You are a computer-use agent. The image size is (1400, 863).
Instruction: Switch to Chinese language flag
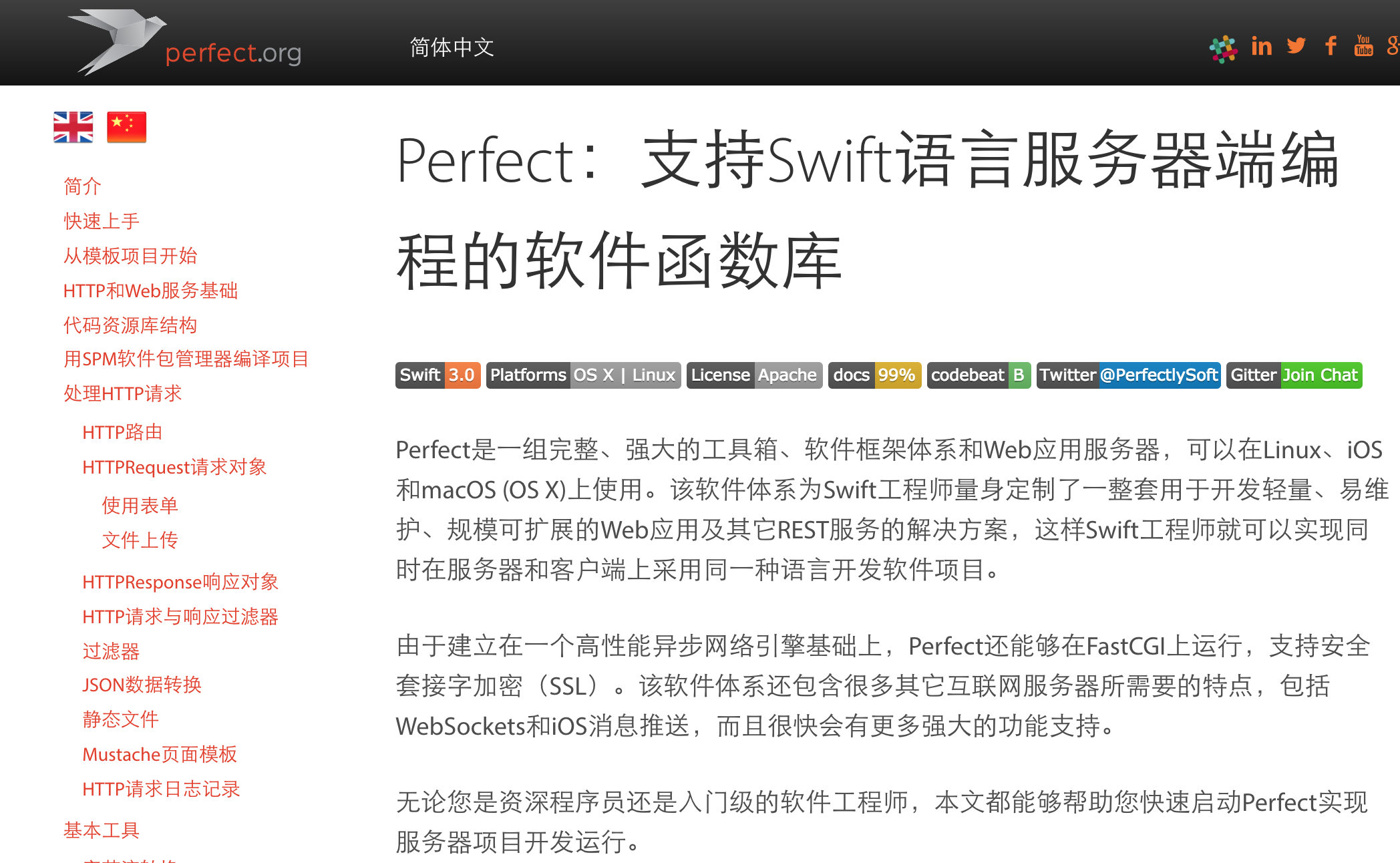pyautogui.click(x=127, y=126)
